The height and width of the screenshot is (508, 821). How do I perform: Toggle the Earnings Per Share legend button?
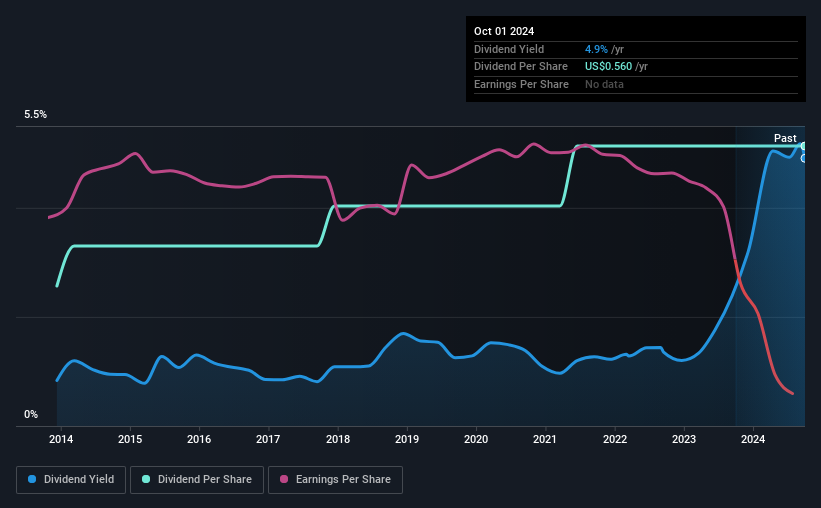pyautogui.click(x=335, y=479)
